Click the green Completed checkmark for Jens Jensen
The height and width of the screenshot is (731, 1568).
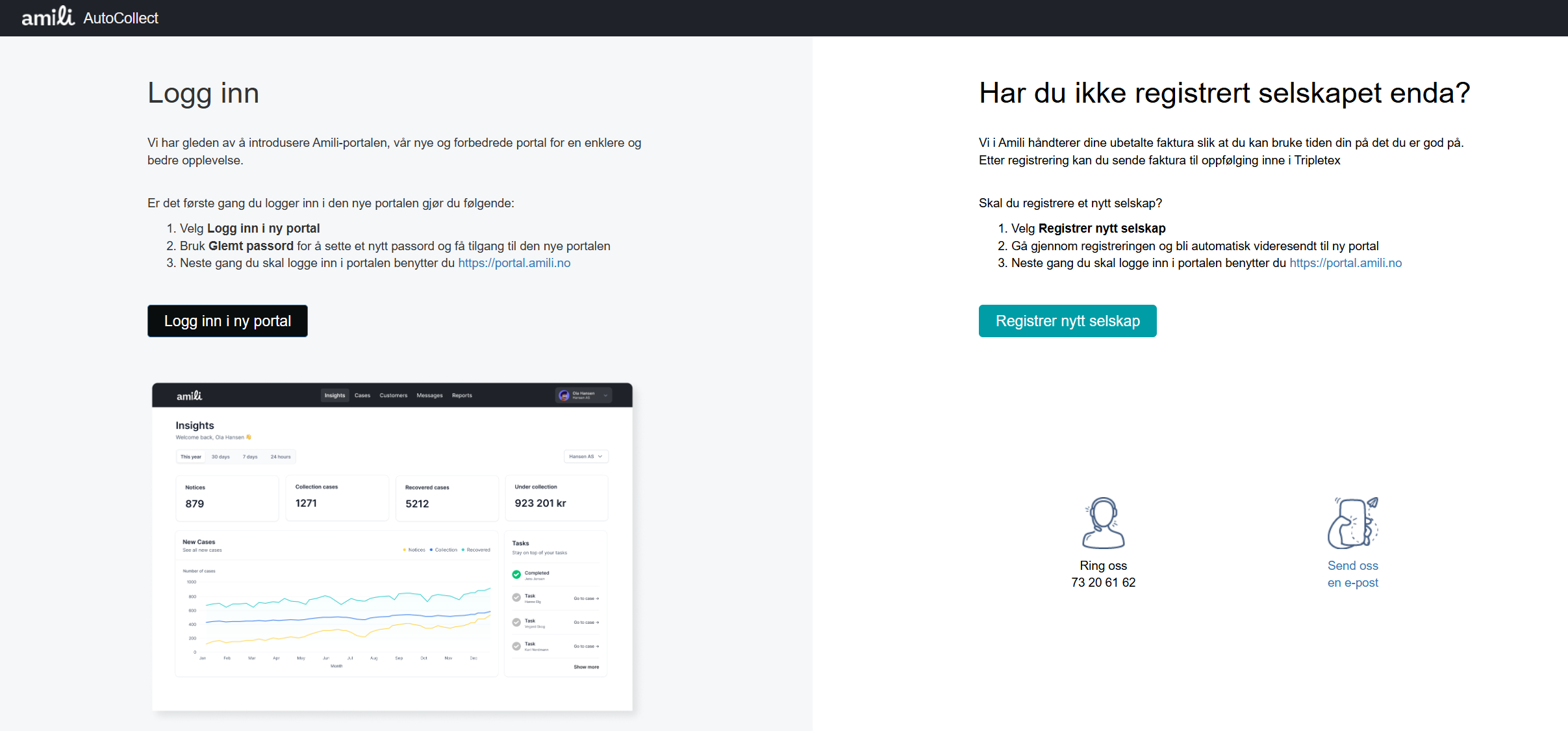(516, 574)
